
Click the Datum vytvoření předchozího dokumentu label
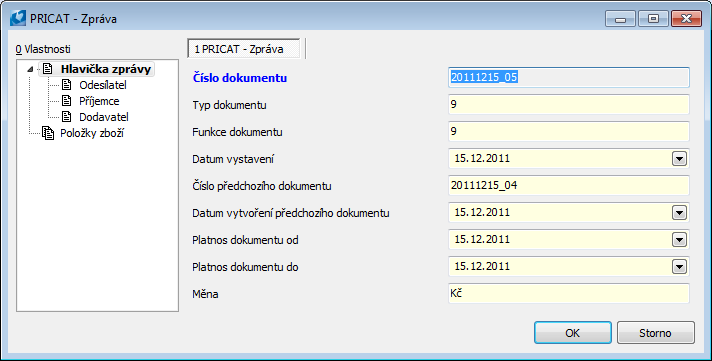click(x=291, y=213)
